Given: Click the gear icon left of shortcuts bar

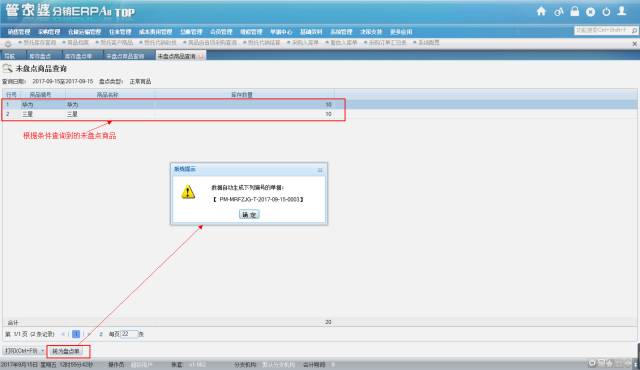Looking at the screenshot, I should pos(8,43).
